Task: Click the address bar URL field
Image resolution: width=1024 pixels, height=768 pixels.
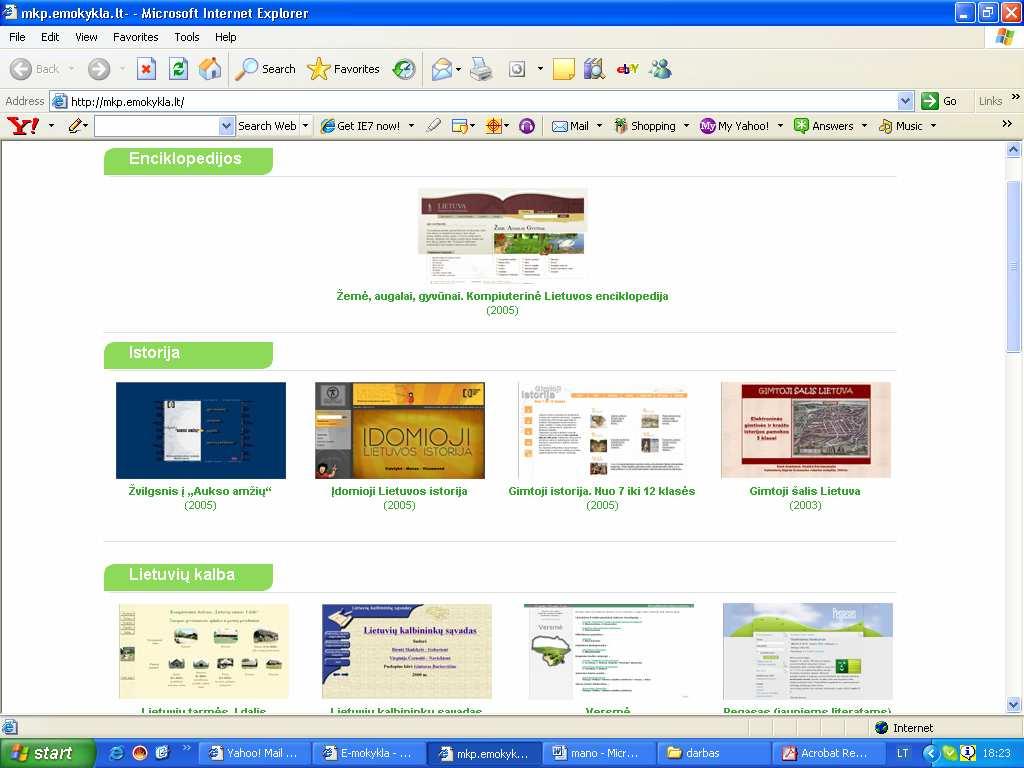Action: coord(482,101)
